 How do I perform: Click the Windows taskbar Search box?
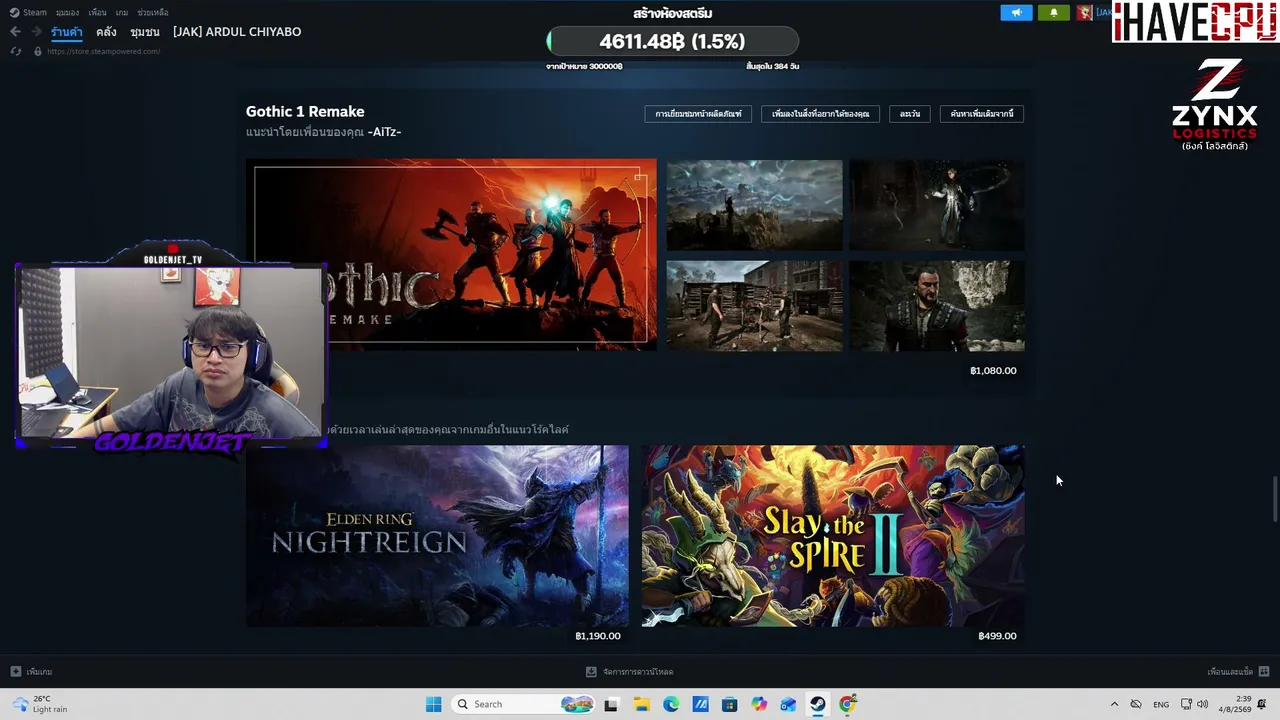tap(523, 704)
